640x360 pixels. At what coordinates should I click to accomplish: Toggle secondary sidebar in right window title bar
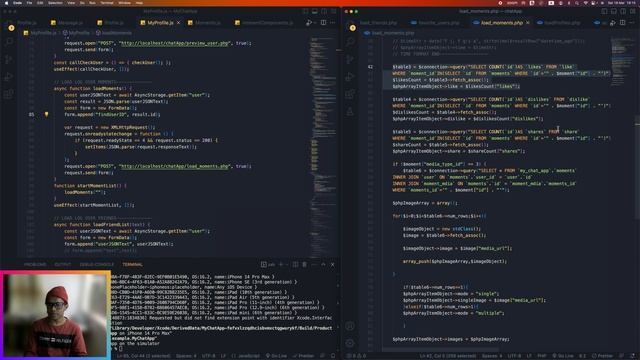pyautogui.click(x=623, y=11)
